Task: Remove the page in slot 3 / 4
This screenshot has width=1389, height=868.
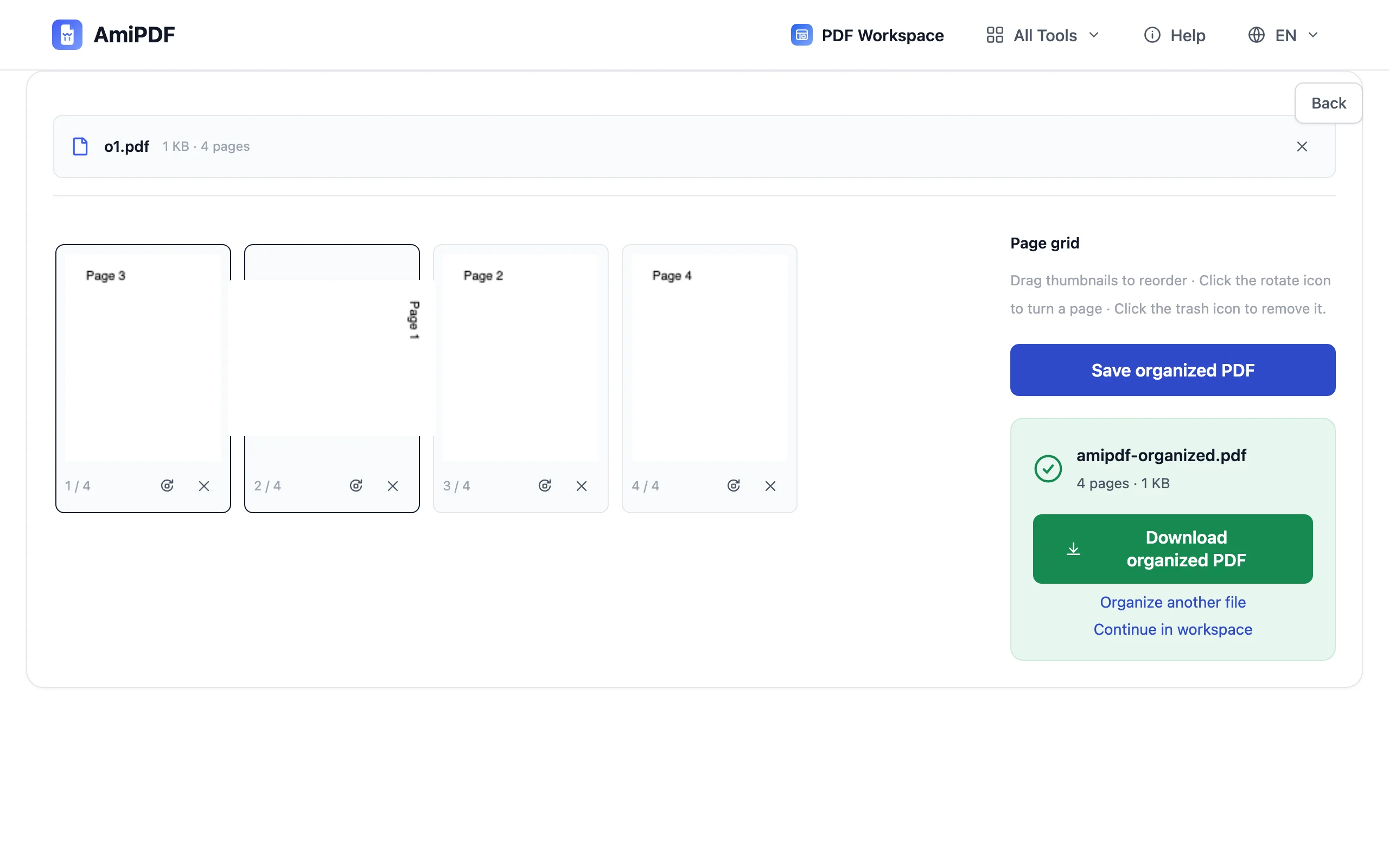Action: pos(582,486)
